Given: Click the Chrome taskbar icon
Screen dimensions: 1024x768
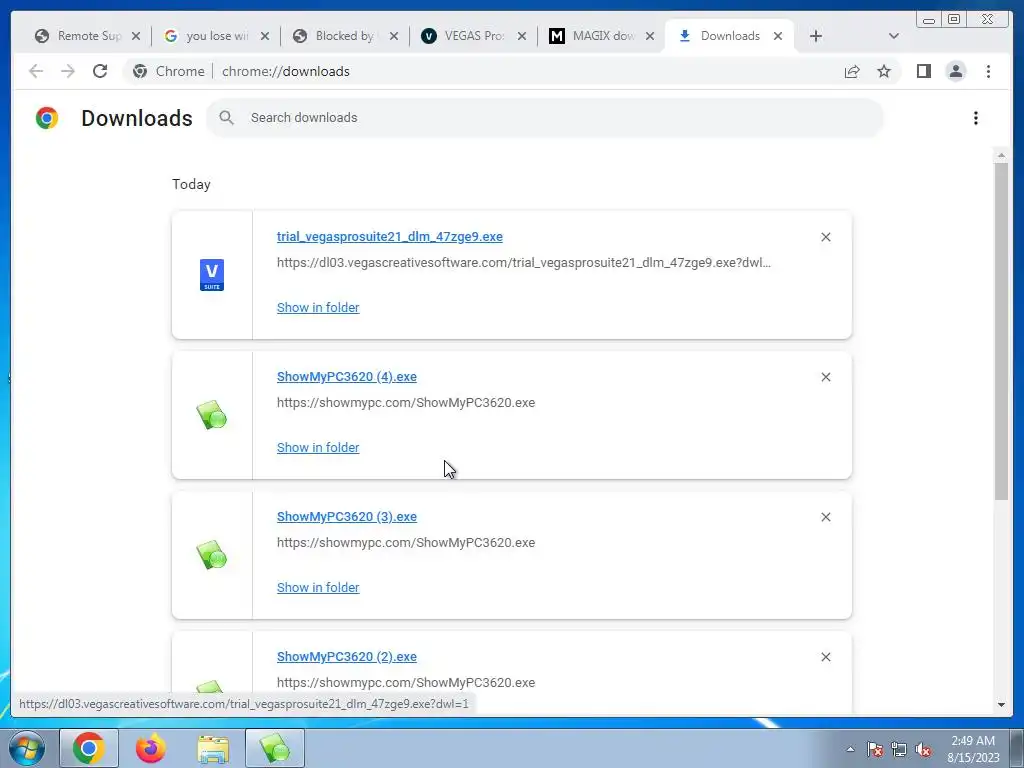Looking at the screenshot, I should 89,748.
